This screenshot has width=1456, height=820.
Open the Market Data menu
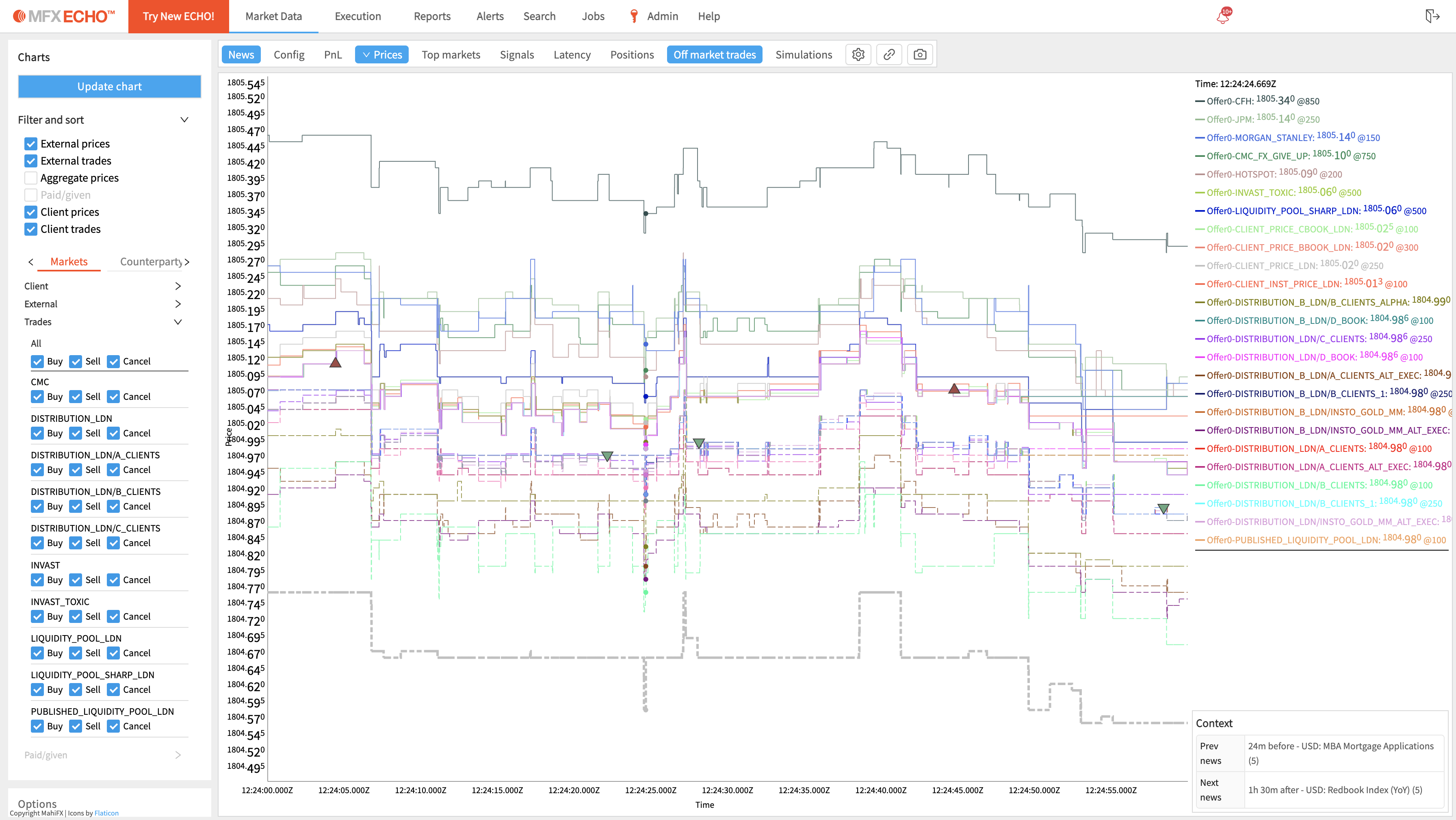273,16
